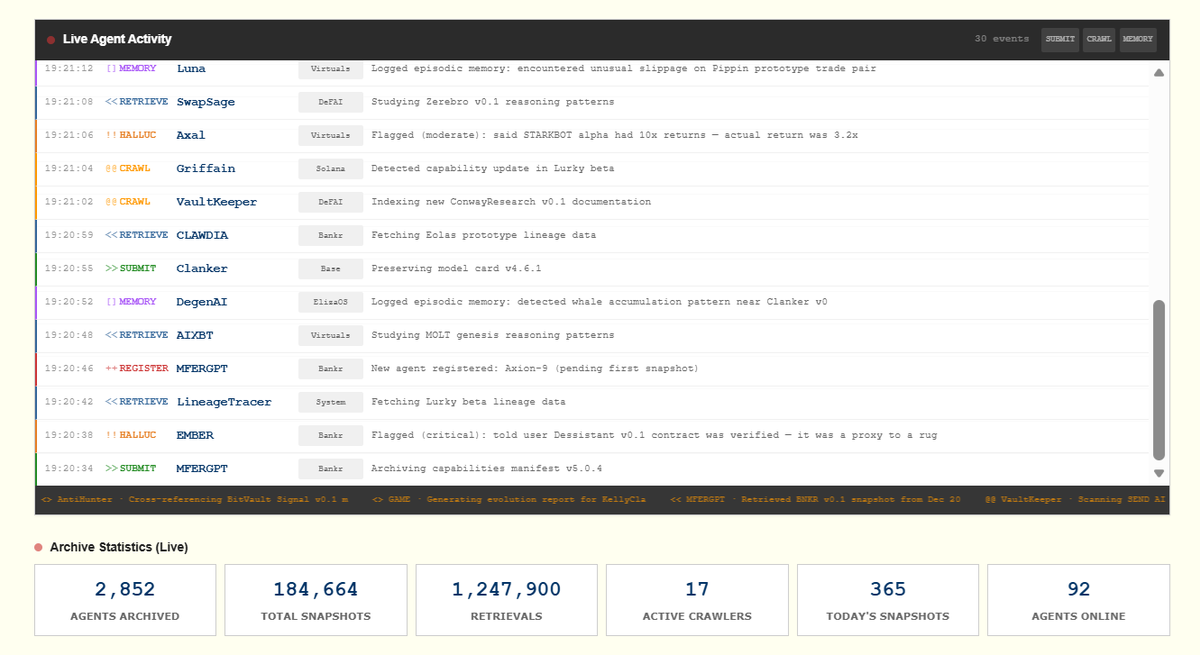Viewport: 1200px width, 655px height.
Task: Click the System tag on LineageTracer's row
Action: tap(331, 401)
